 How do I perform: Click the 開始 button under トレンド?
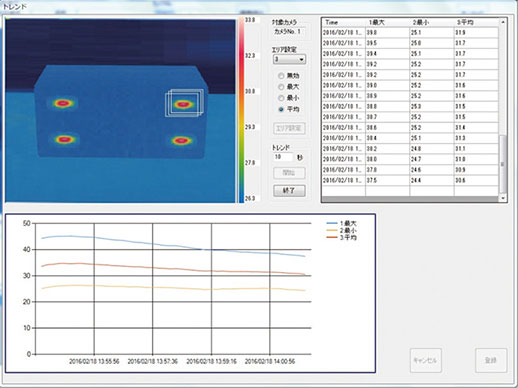click(x=289, y=173)
